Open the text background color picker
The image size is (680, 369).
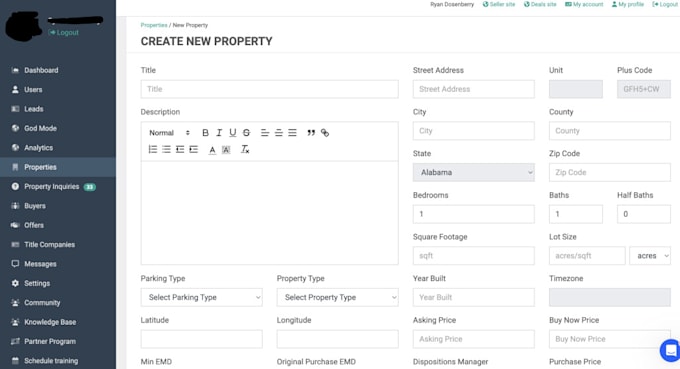click(x=226, y=150)
